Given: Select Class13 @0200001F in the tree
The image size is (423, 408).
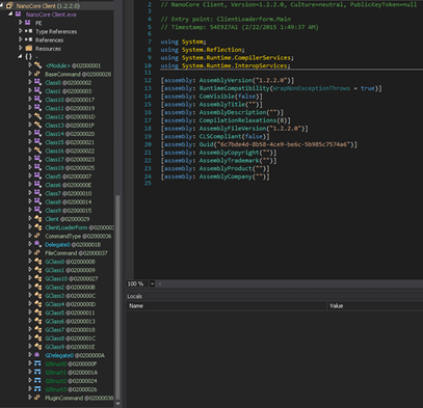Looking at the screenshot, I should pos(70,125).
